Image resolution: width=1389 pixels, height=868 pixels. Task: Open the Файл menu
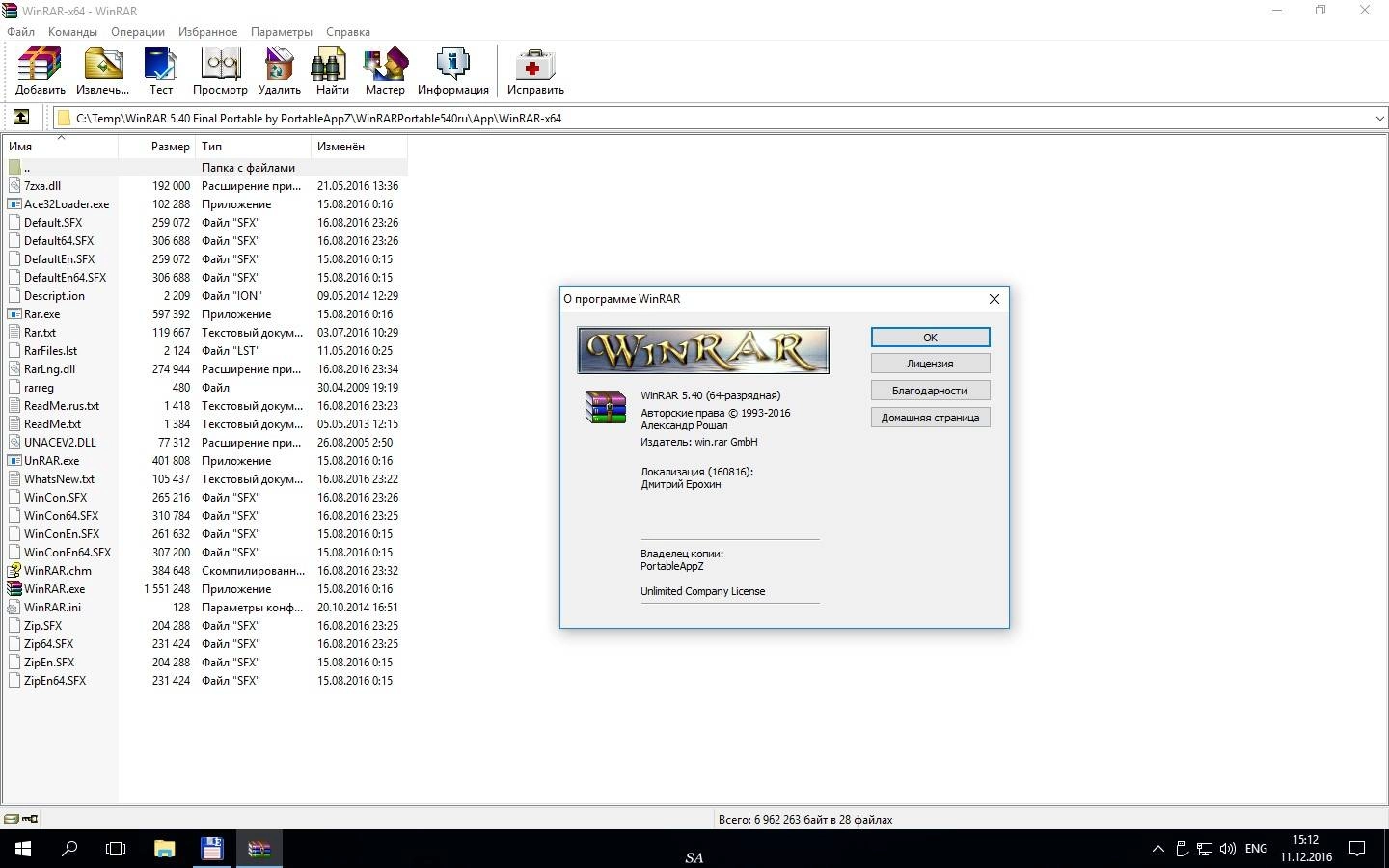click(x=20, y=31)
